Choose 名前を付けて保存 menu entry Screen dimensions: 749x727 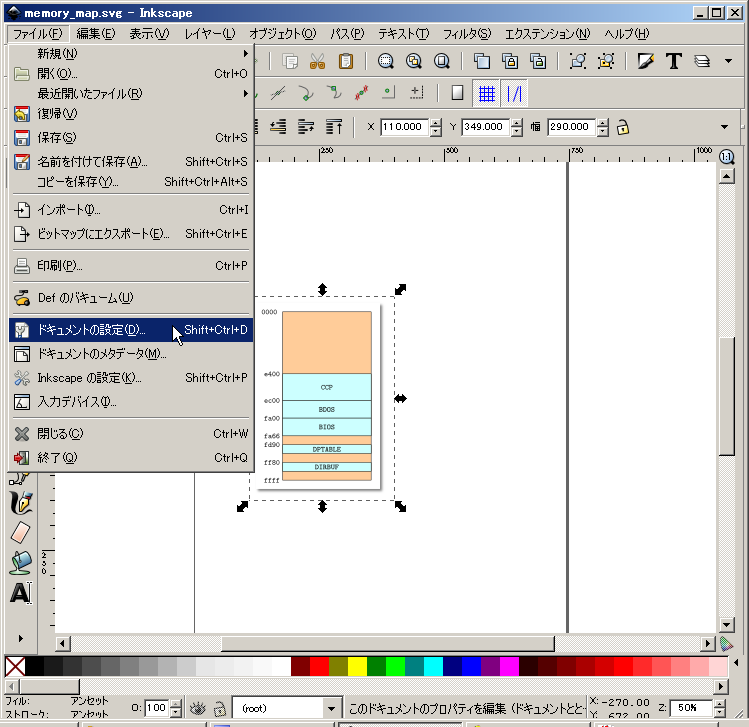pyautogui.click(x=131, y=162)
